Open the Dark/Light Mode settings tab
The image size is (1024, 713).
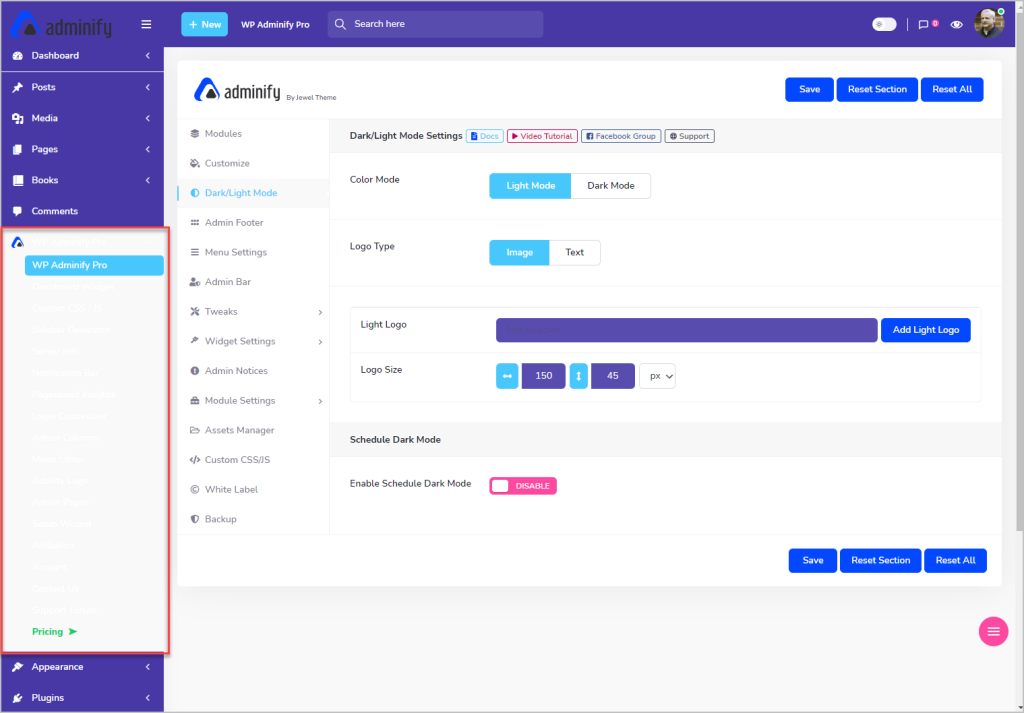click(x=253, y=193)
